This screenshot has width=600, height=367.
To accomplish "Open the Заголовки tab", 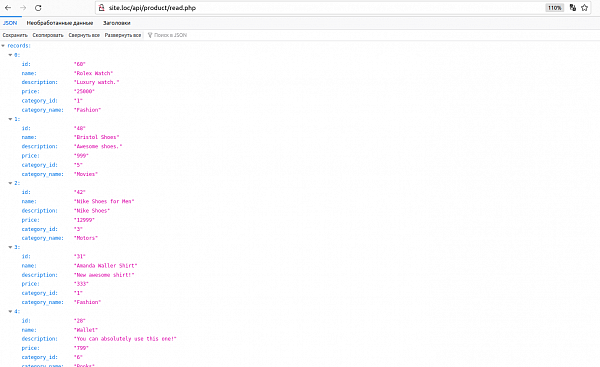I will click(117, 23).
